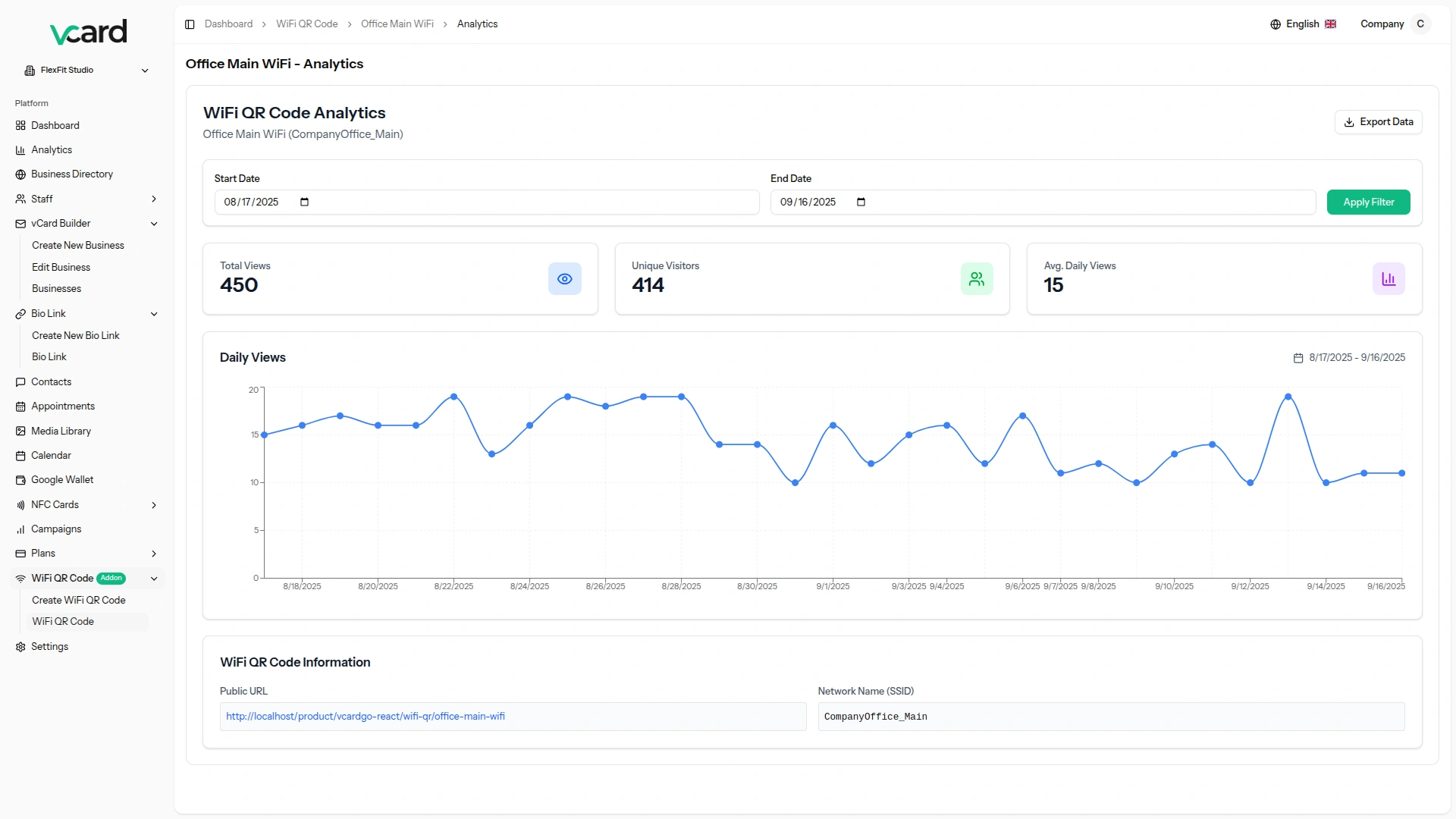Viewport: 1456px width, 819px height.
Task: Click the Avg. Daily Views chart icon
Action: pyautogui.click(x=1389, y=279)
